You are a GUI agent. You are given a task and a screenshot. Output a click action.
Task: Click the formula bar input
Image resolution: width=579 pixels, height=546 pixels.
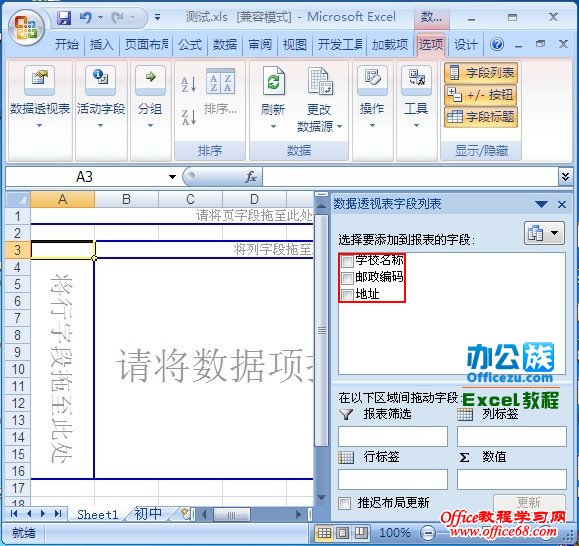(x=410, y=177)
